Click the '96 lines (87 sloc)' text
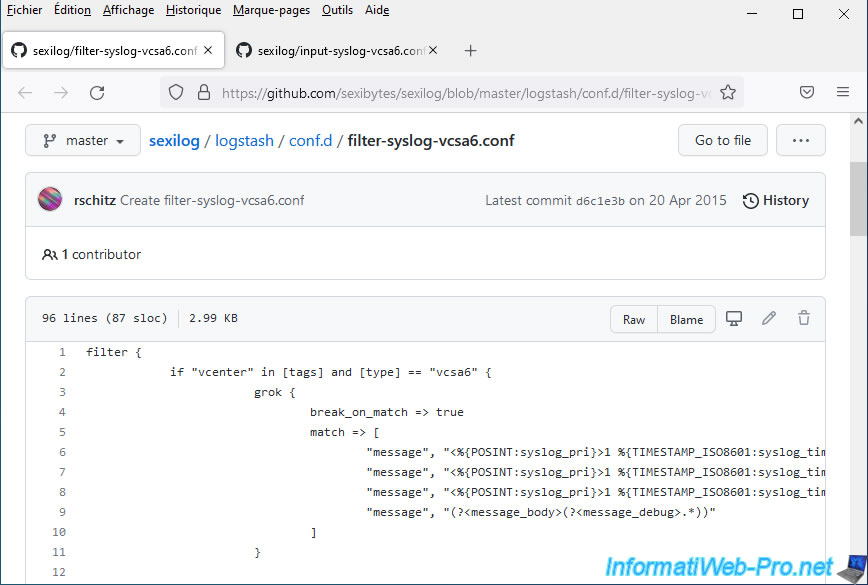 pyautogui.click(x=105, y=318)
